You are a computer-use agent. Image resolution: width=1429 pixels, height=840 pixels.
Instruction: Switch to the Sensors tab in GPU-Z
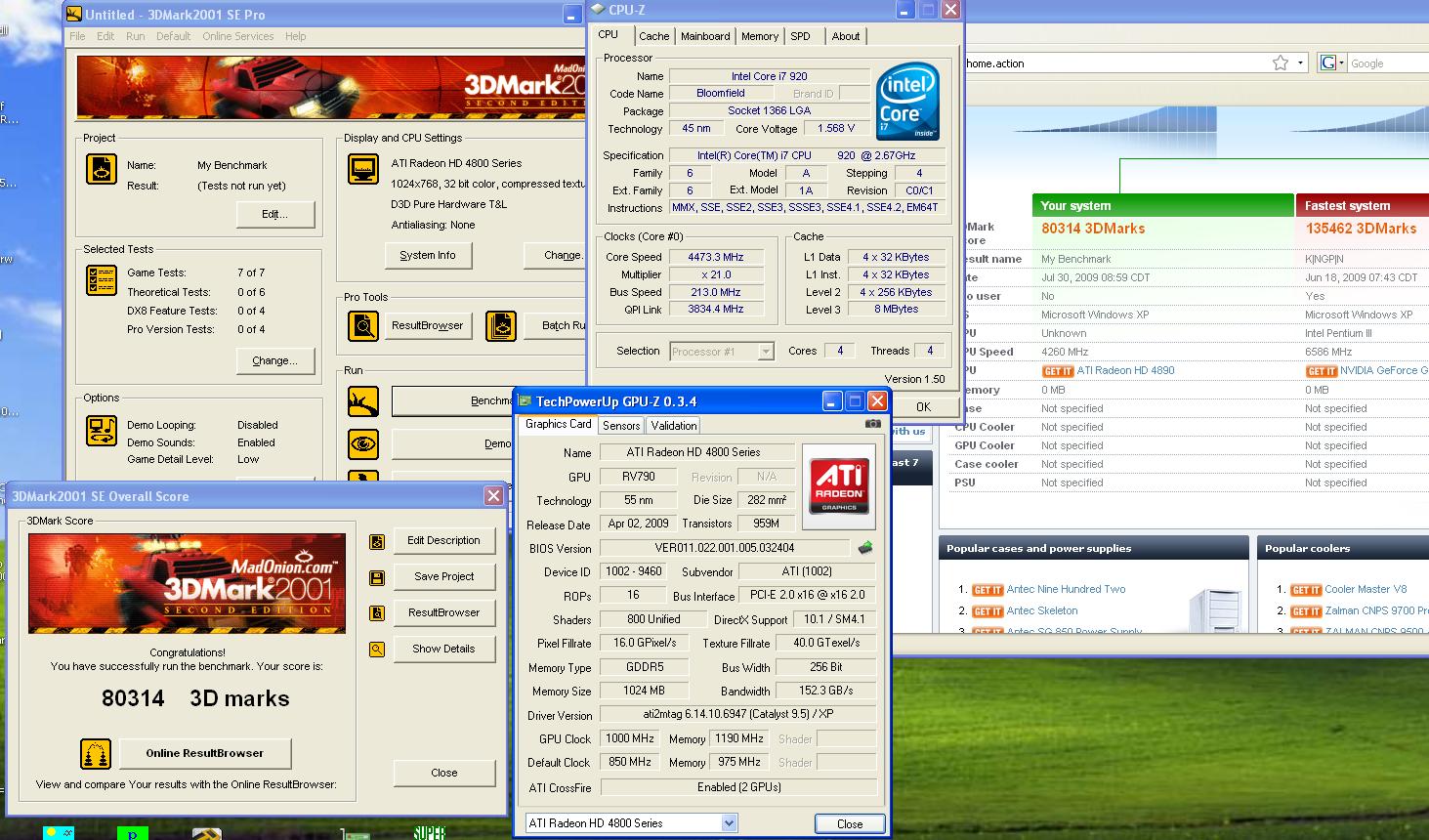(x=621, y=426)
